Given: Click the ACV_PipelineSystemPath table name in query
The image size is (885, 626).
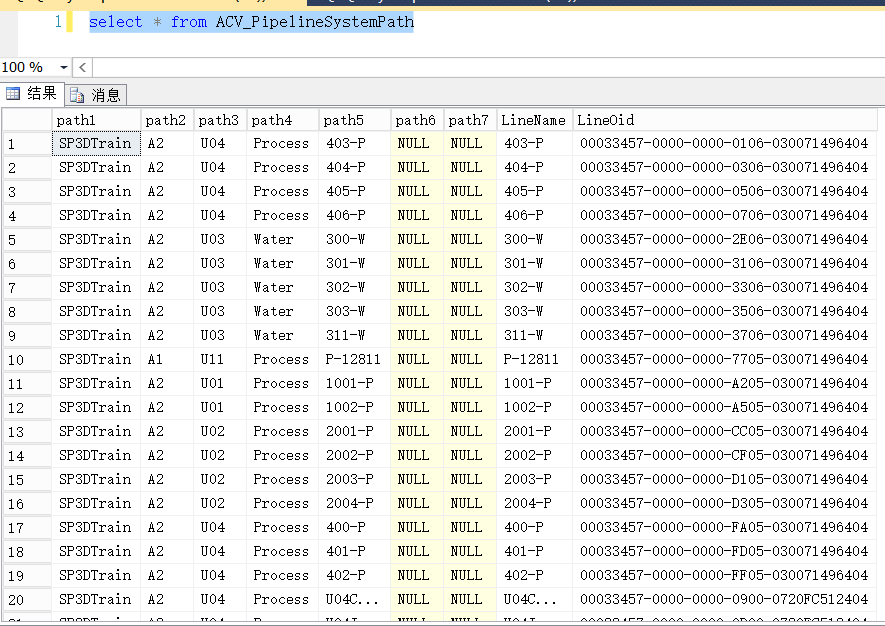Looking at the screenshot, I should [315, 22].
